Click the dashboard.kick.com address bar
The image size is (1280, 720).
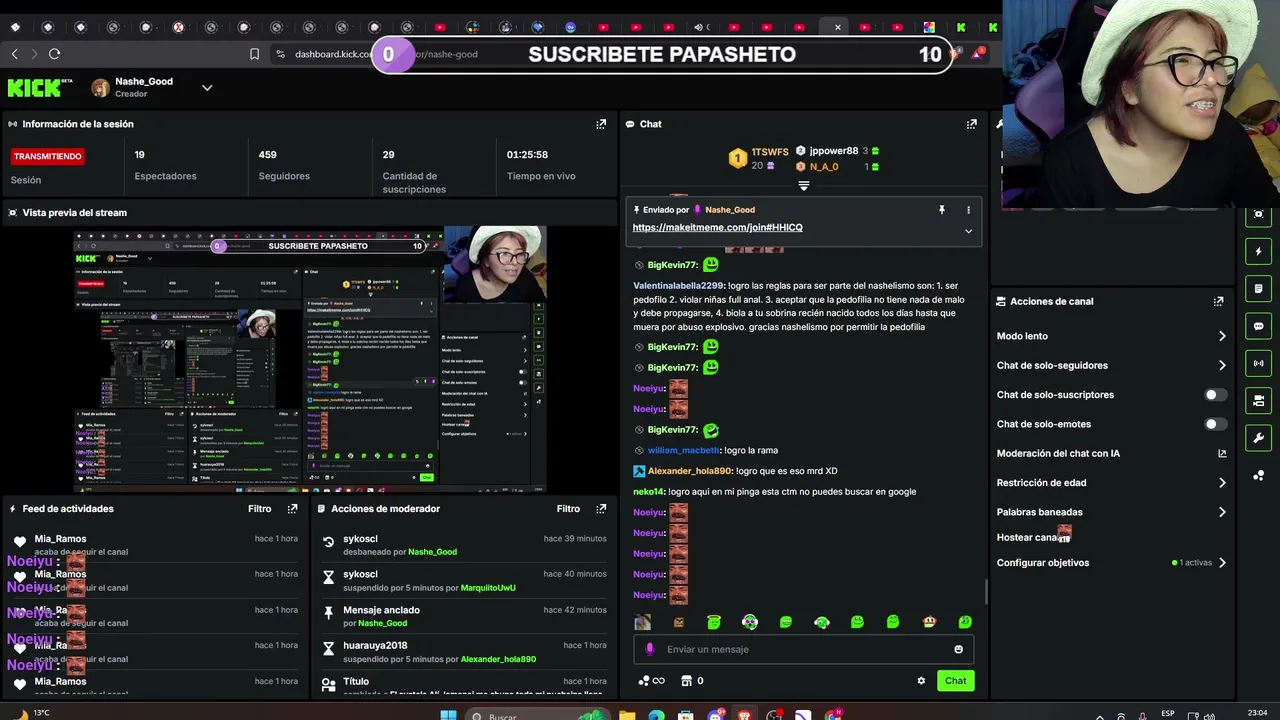coord(332,54)
